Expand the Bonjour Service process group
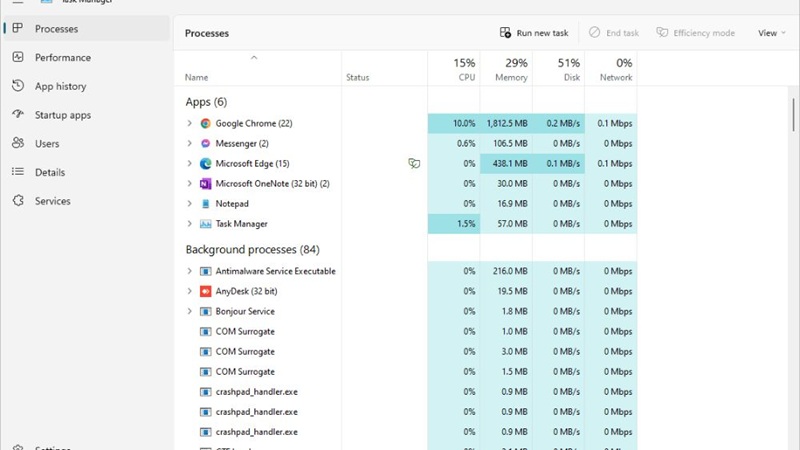Viewport: 800px width, 450px height. pyautogui.click(x=190, y=311)
